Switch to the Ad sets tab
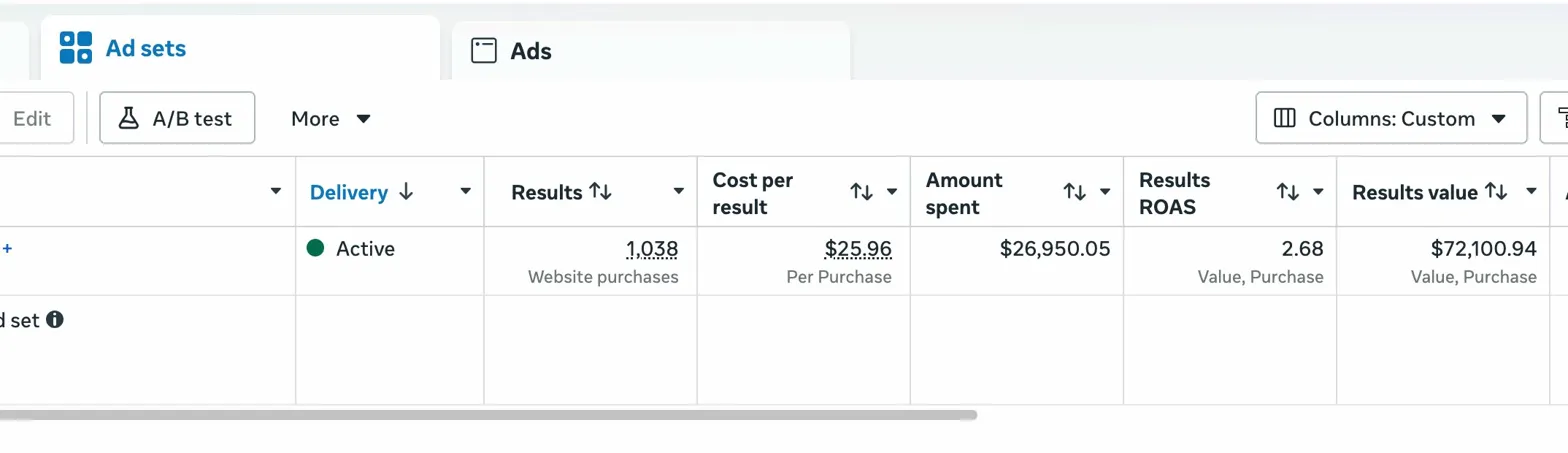The height and width of the screenshot is (453, 1568). (x=145, y=48)
